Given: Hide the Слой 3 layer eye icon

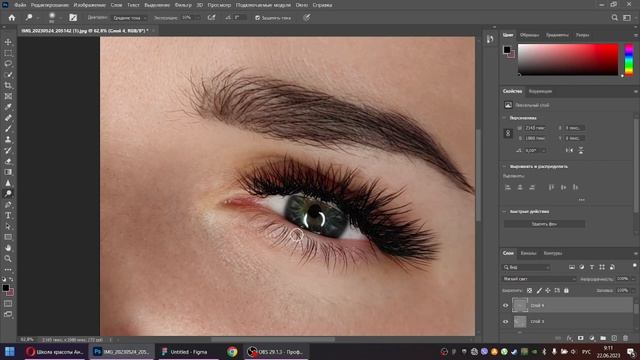Looking at the screenshot, I should 506,322.
